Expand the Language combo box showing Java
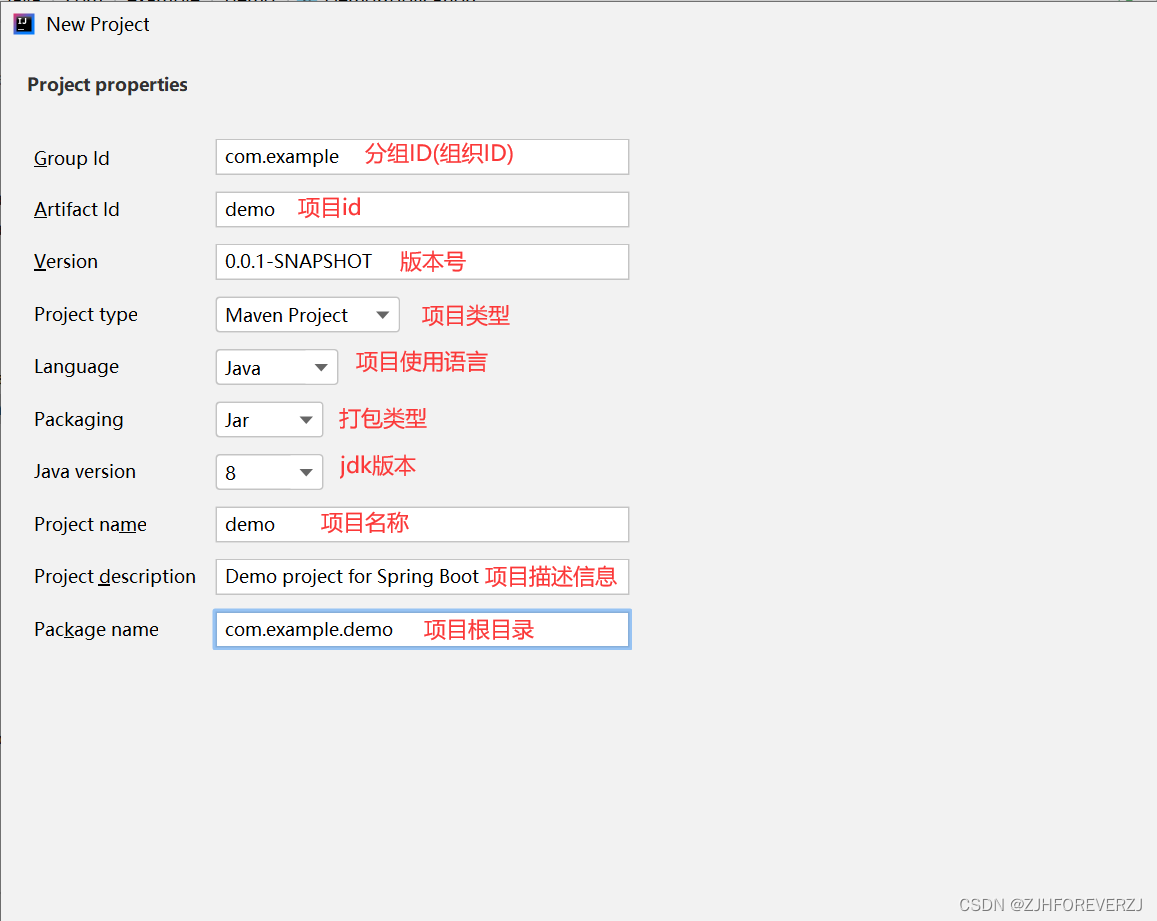The width and height of the screenshot is (1157, 921). click(x=277, y=368)
